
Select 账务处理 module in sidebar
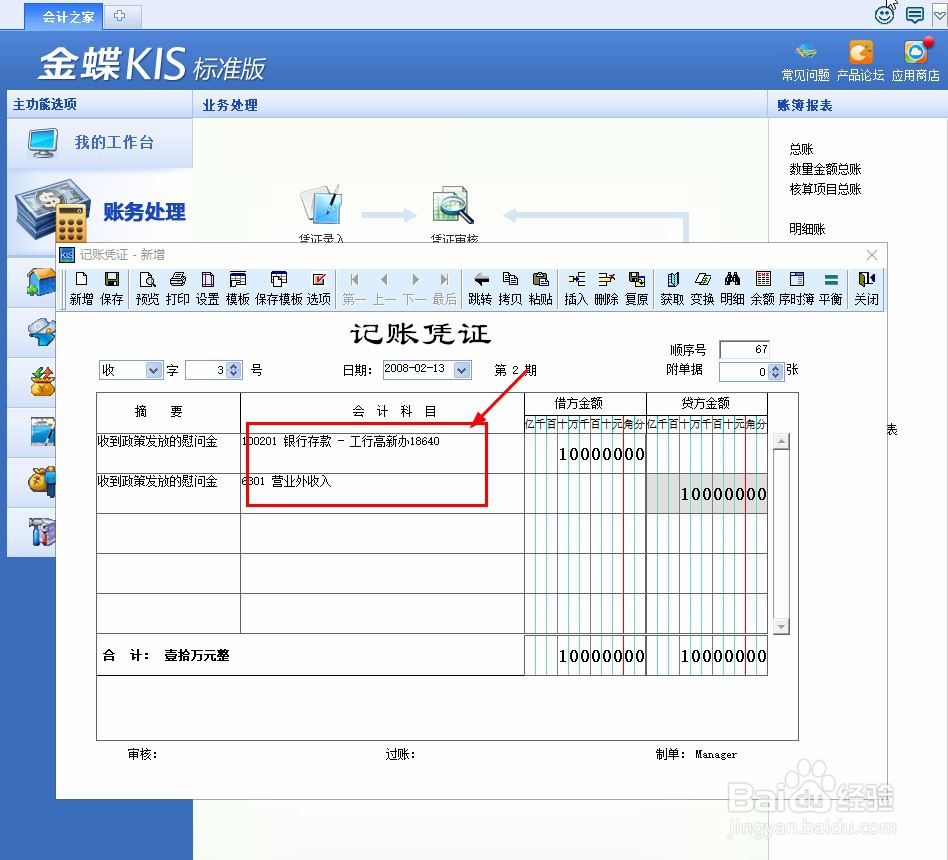pos(100,212)
